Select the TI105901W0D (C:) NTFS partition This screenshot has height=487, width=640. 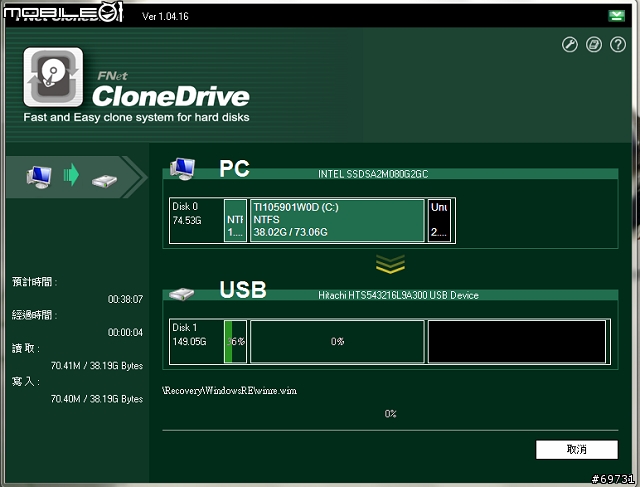click(337, 220)
